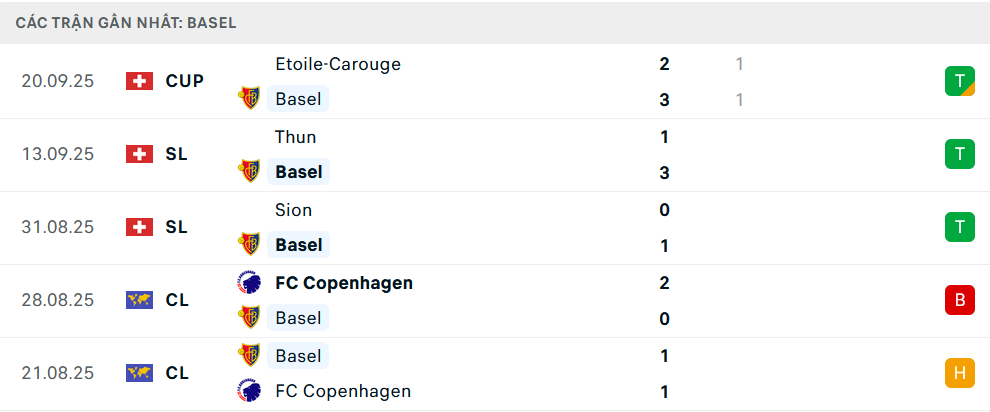990x412 pixels.
Task: Click the Champions League icon on 21.08.25 row
Action: 139,373
